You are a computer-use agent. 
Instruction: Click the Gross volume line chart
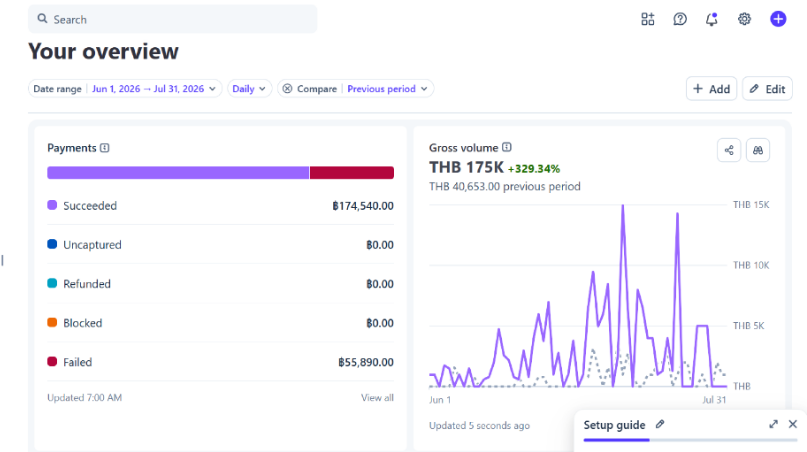point(578,296)
